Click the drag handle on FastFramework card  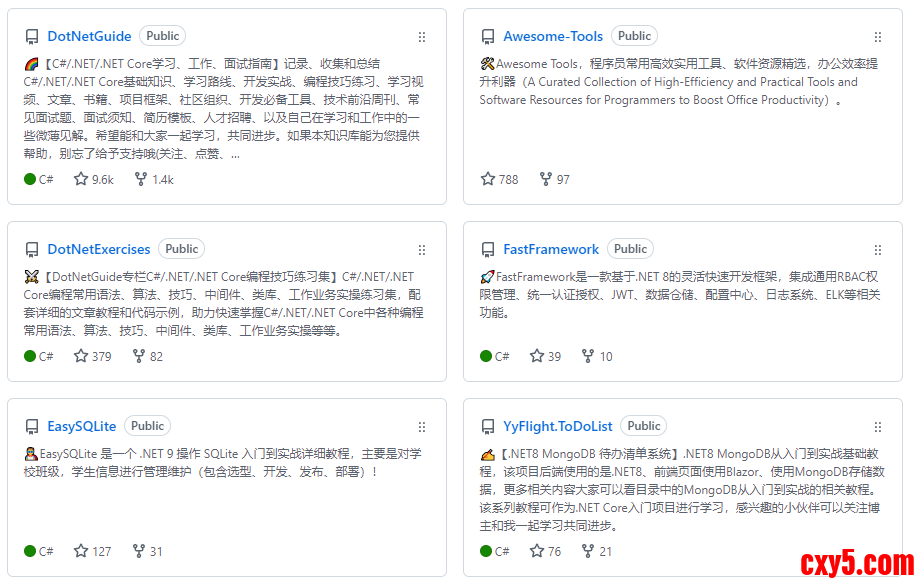click(877, 250)
